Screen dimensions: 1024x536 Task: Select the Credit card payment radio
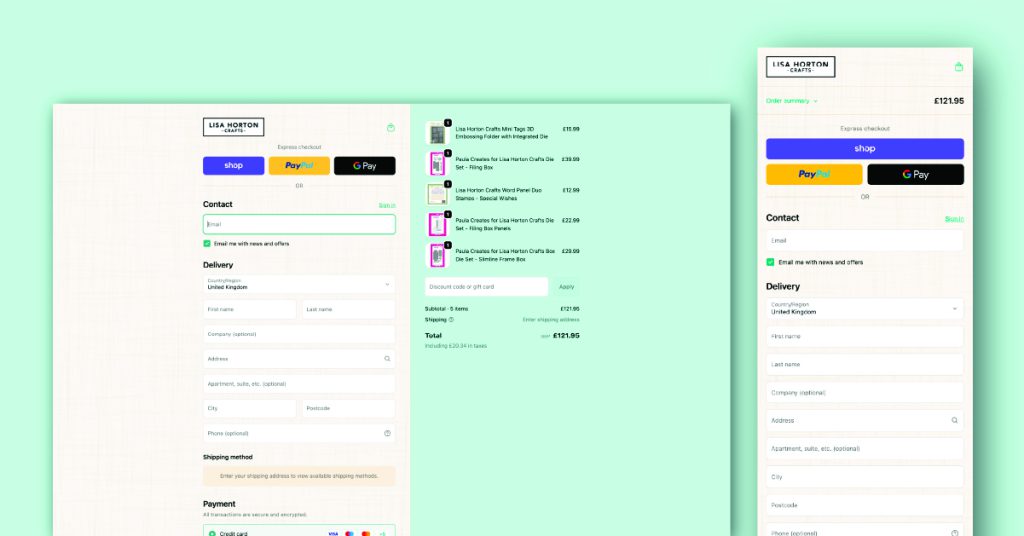212,533
